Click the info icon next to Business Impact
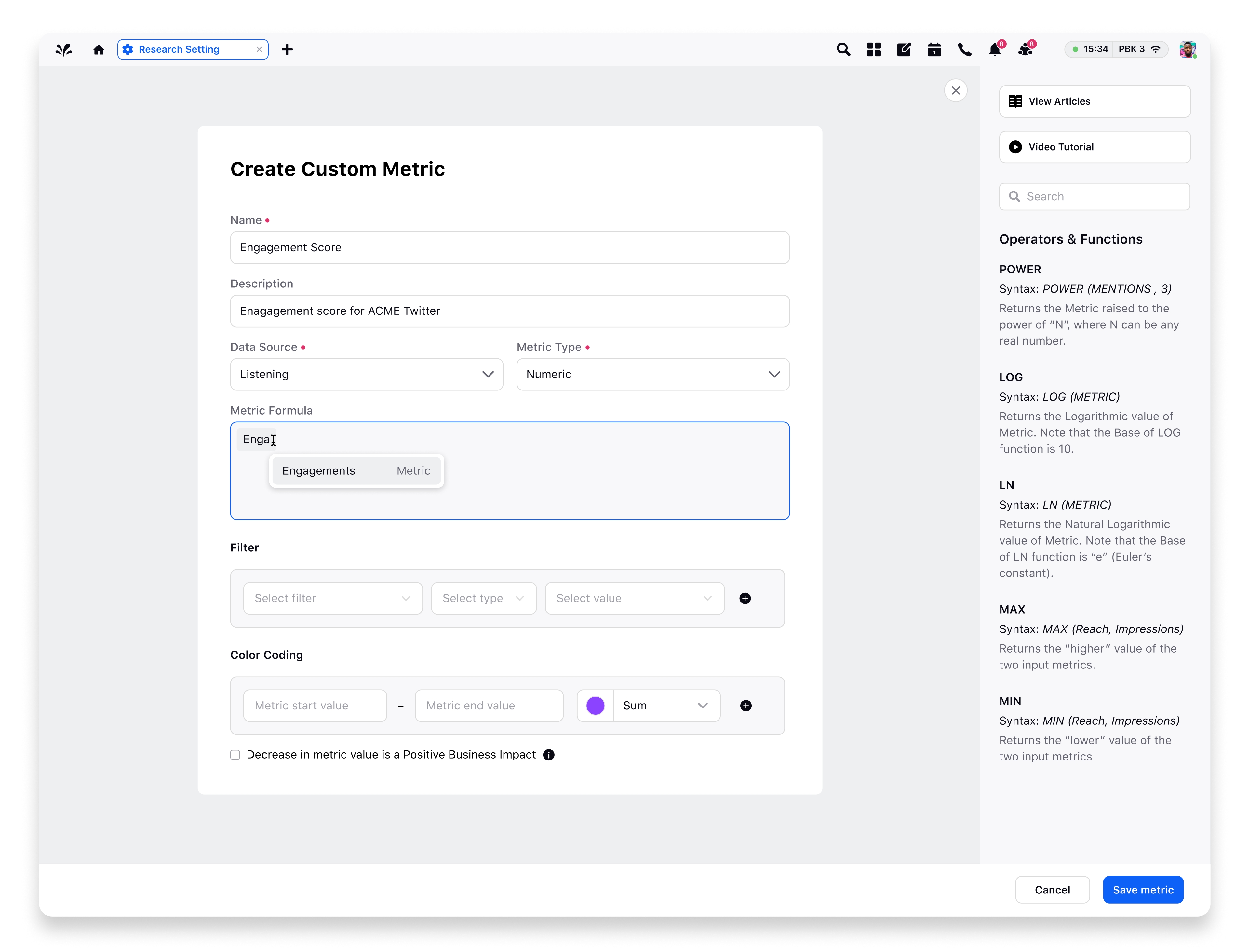This screenshot has width=1249, height=952. (x=548, y=754)
